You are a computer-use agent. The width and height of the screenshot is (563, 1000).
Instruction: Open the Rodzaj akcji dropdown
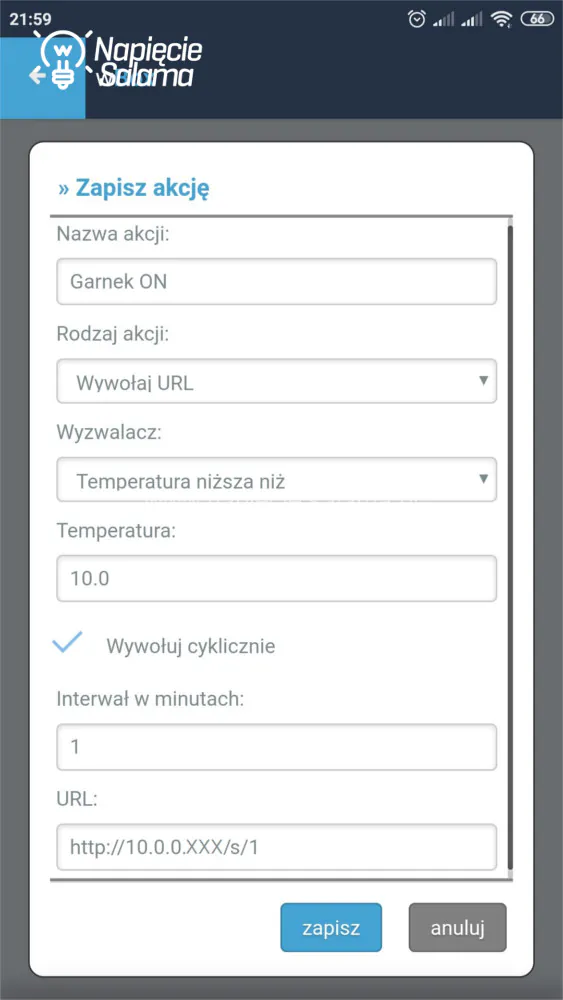pos(277,381)
